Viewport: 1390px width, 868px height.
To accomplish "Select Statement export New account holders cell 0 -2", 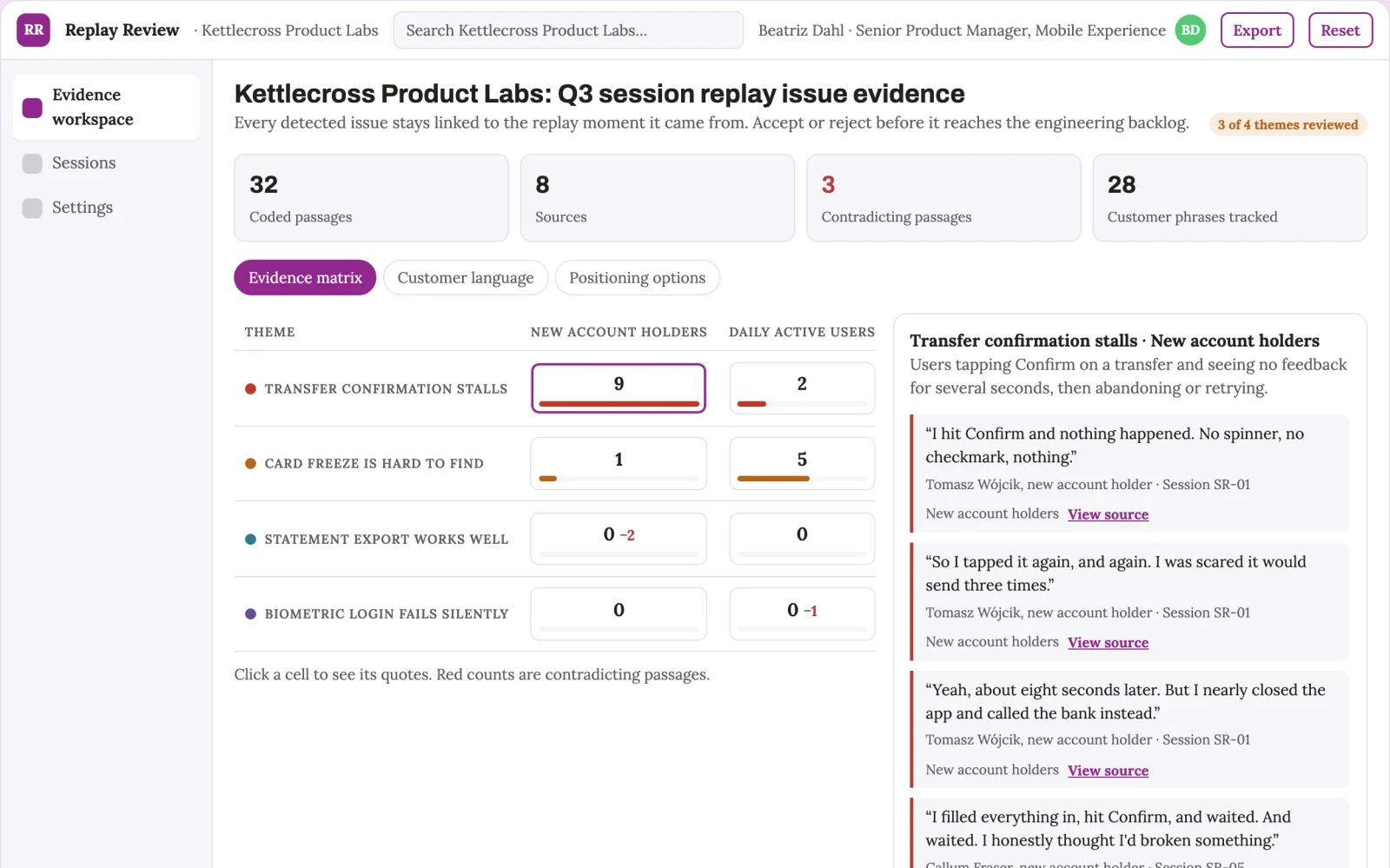I will [x=619, y=539].
